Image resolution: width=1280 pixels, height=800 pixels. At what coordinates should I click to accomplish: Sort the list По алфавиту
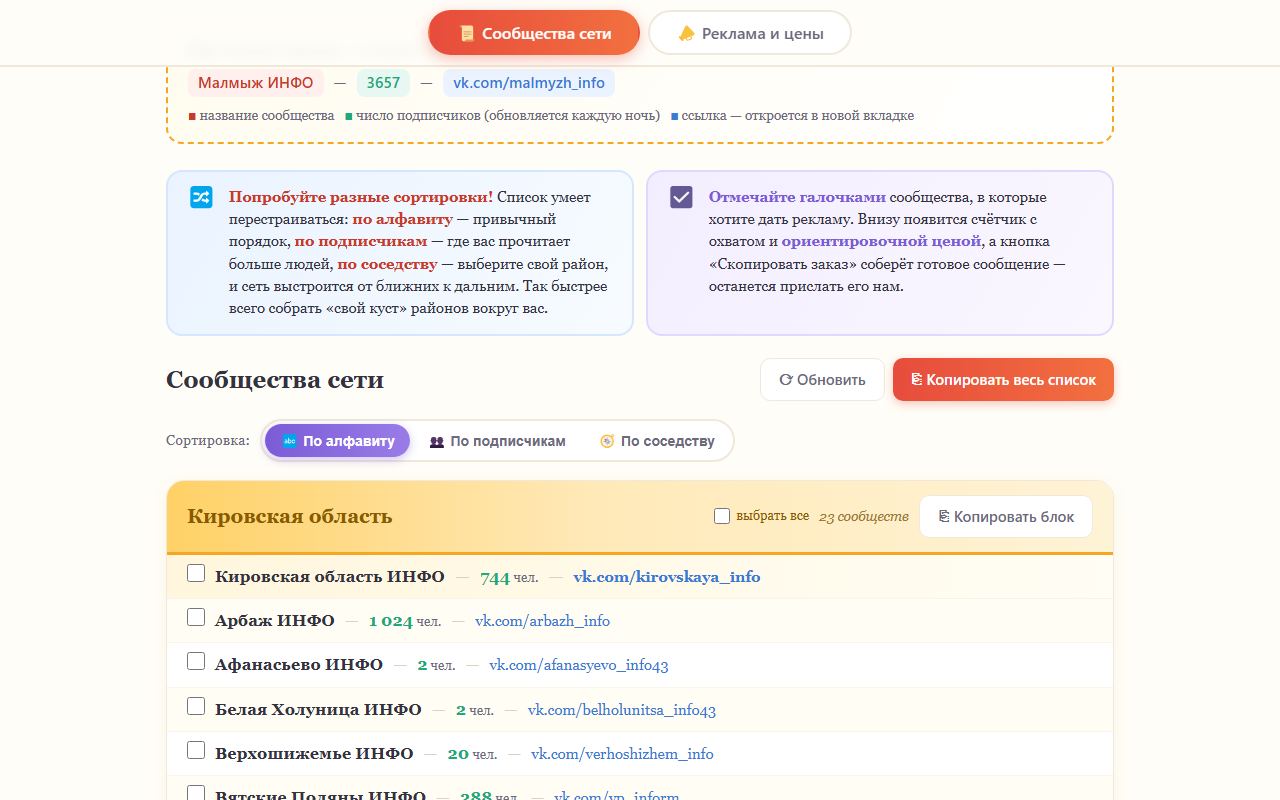point(338,441)
